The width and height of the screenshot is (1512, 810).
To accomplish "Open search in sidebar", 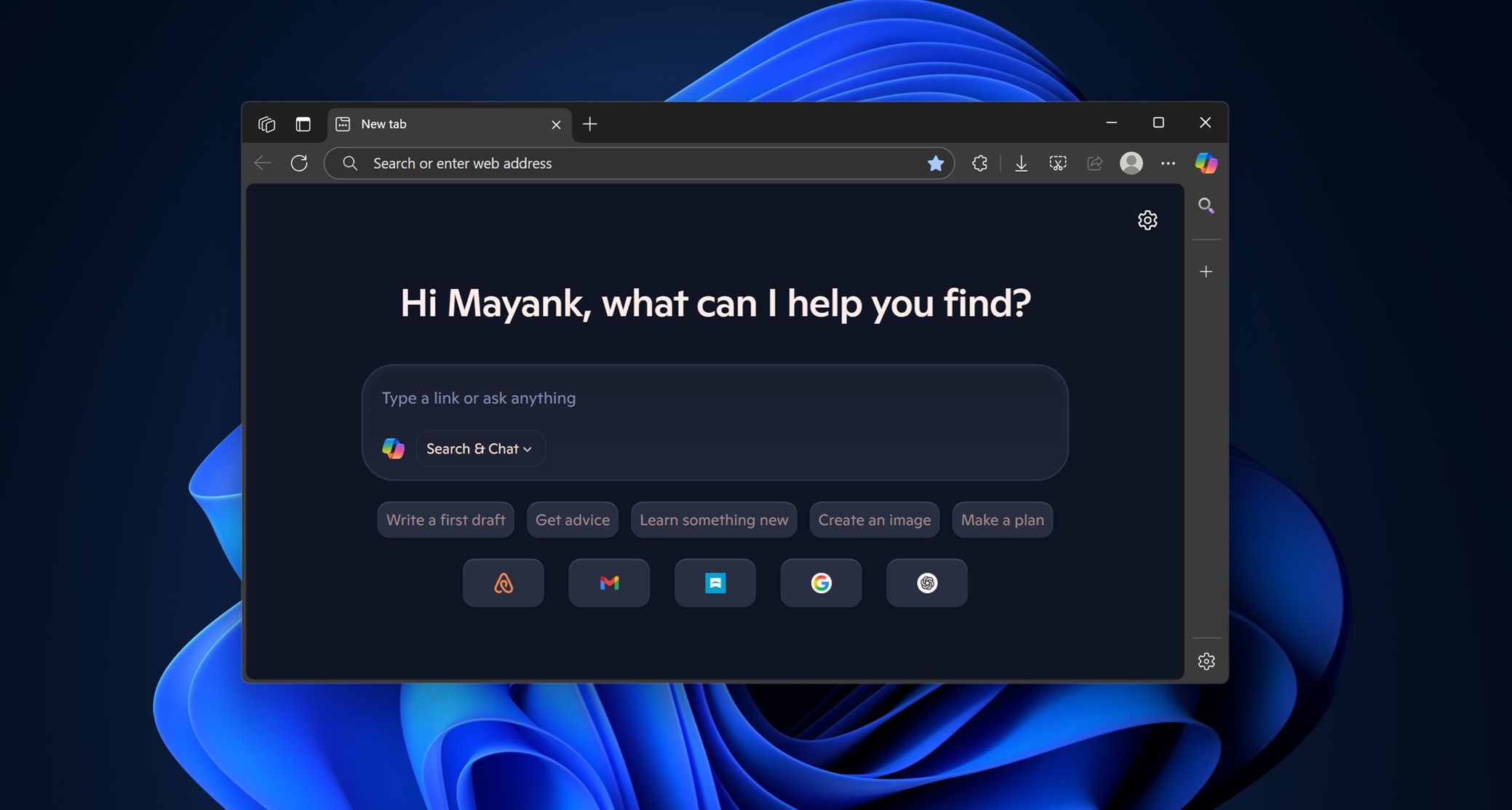I will 1206,206.
